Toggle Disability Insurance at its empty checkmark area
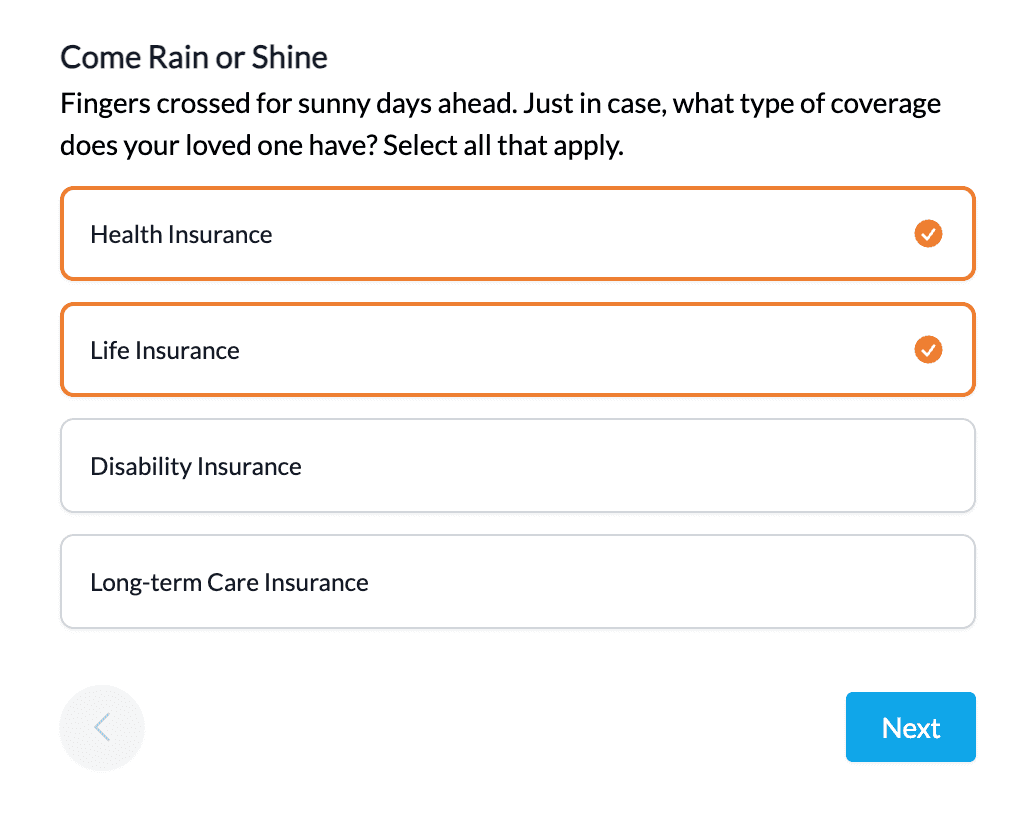Viewport: 1036px width, 834px height. 928,465
